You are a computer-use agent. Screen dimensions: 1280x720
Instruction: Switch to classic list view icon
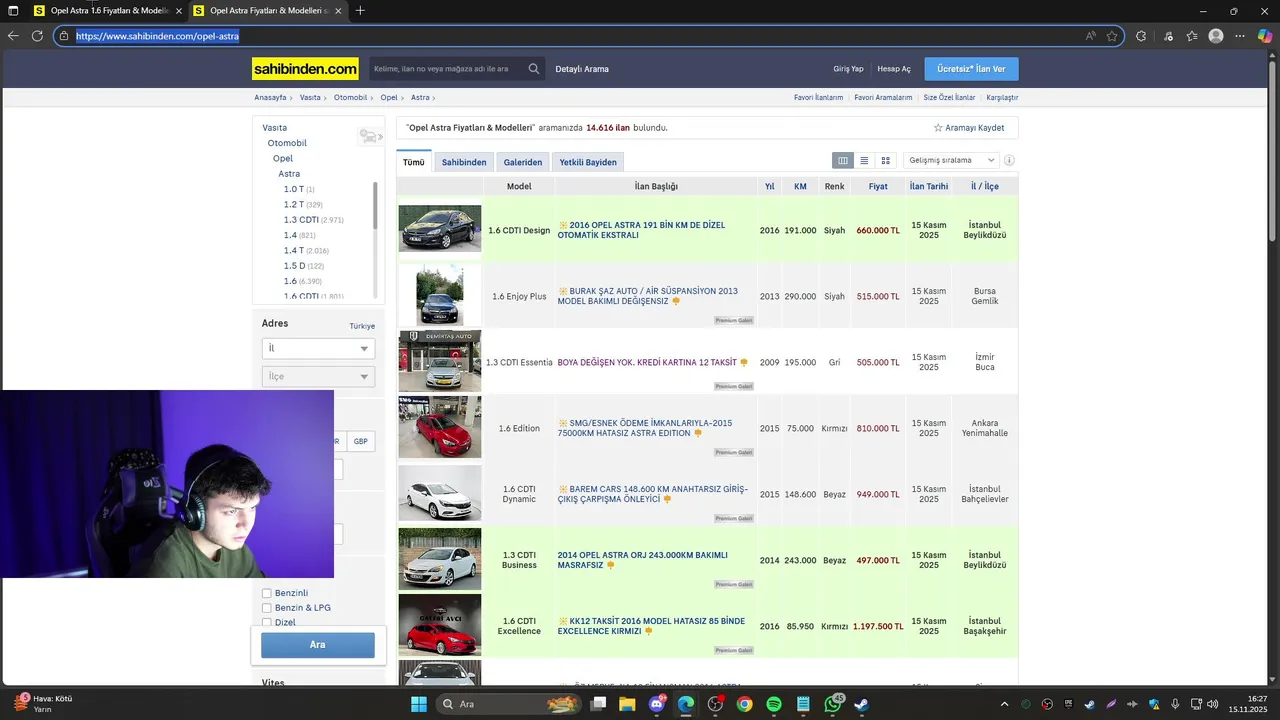864,160
